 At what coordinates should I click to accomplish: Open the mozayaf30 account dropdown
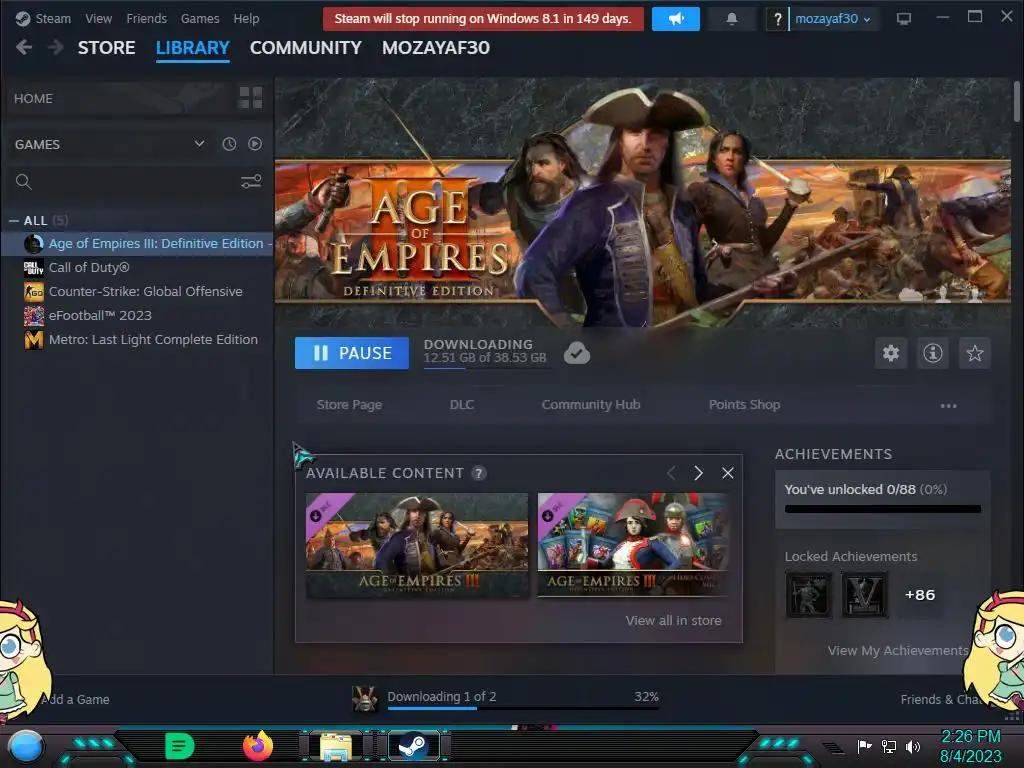click(833, 19)
